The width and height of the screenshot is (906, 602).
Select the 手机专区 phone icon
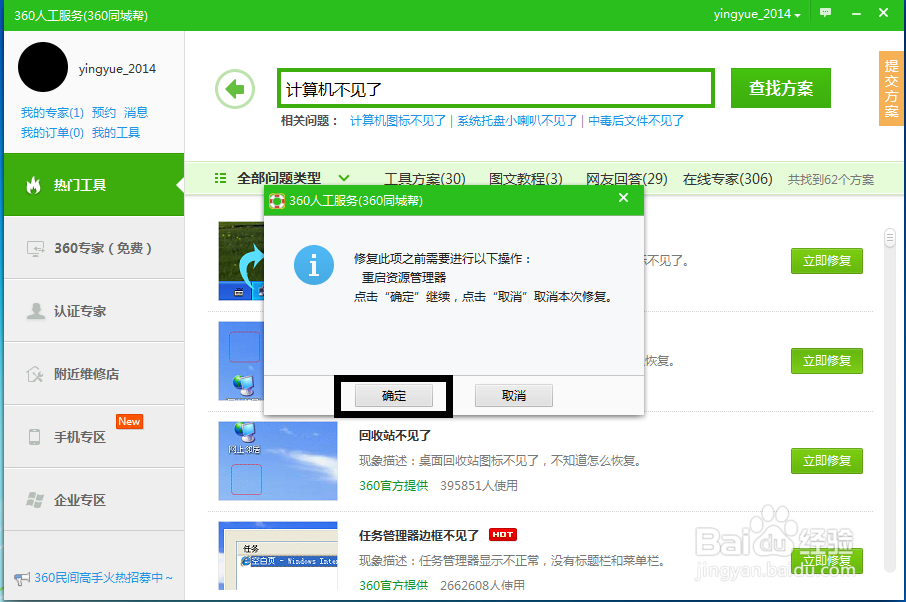point(33,436)
